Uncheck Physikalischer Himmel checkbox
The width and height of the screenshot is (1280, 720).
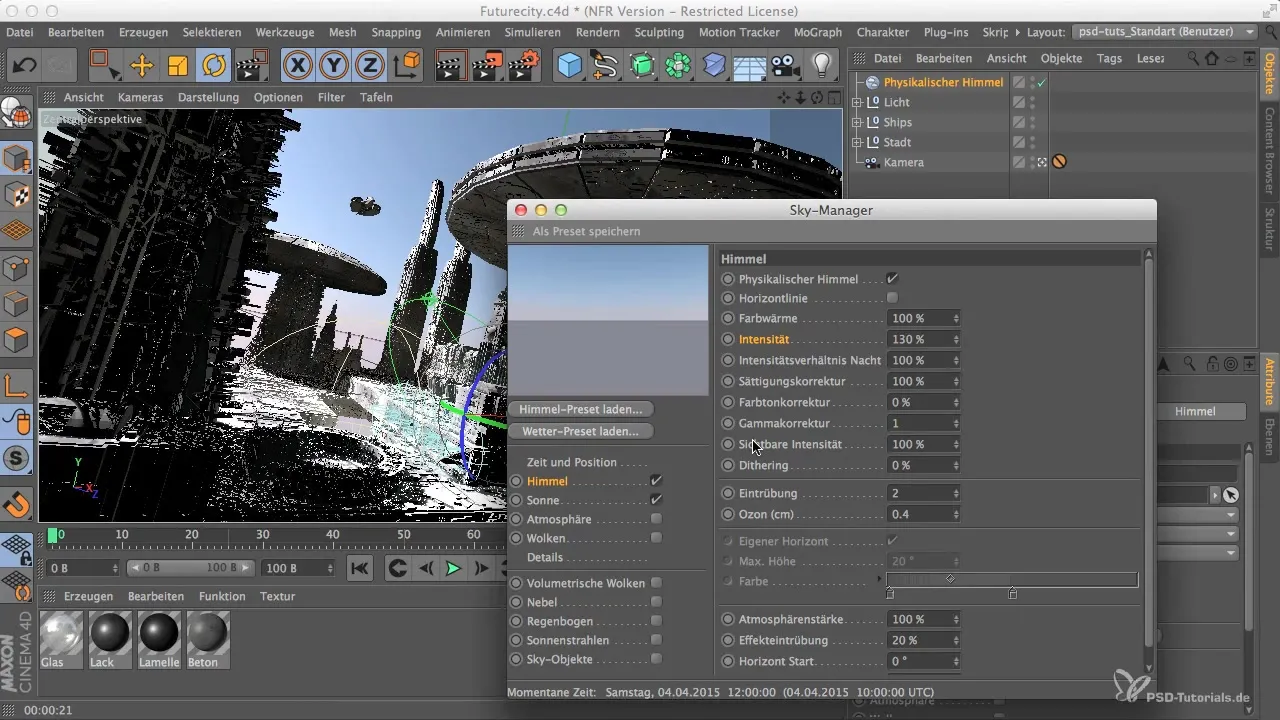pos(892,278)
